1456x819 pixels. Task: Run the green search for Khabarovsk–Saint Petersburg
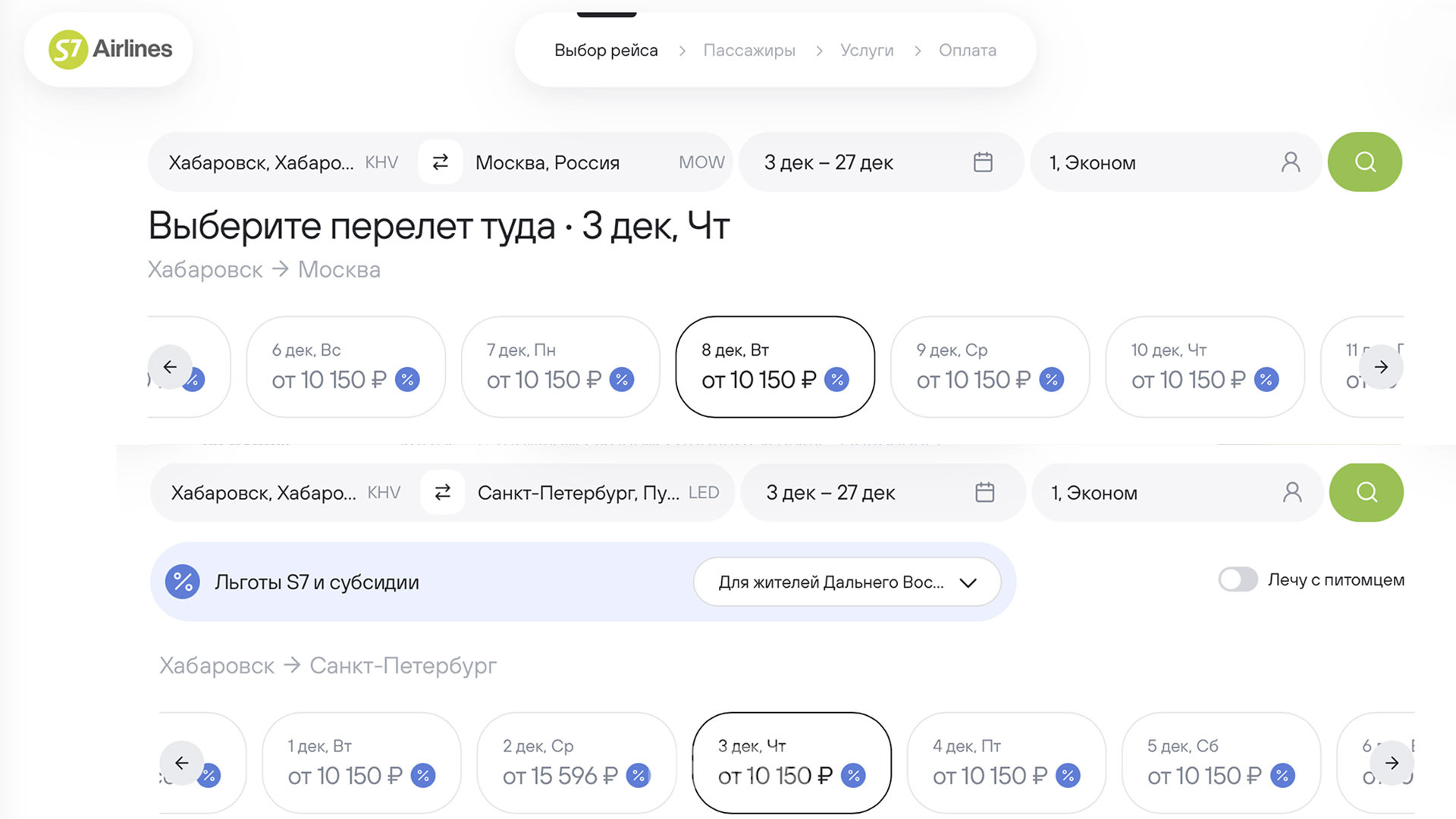pos(1367,493)
